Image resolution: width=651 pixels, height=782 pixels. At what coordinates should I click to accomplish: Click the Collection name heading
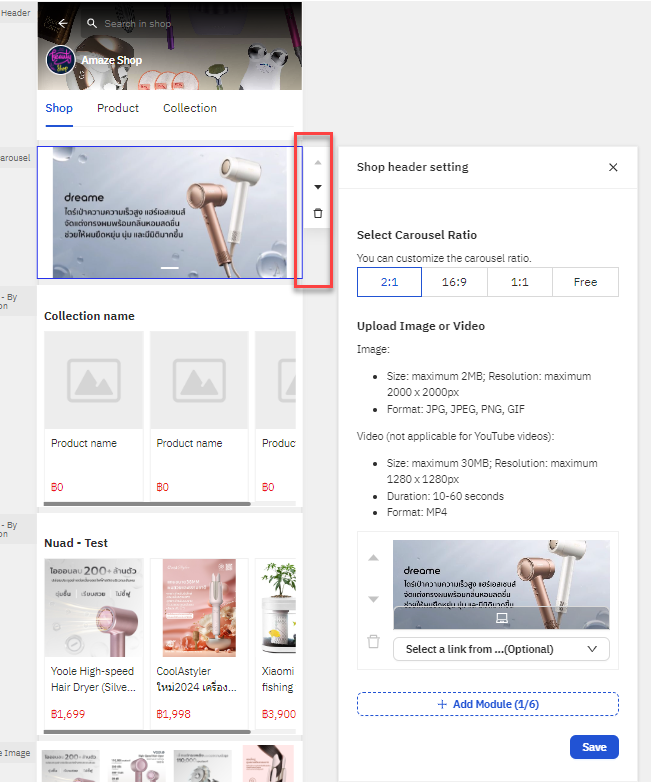[89, 316]
